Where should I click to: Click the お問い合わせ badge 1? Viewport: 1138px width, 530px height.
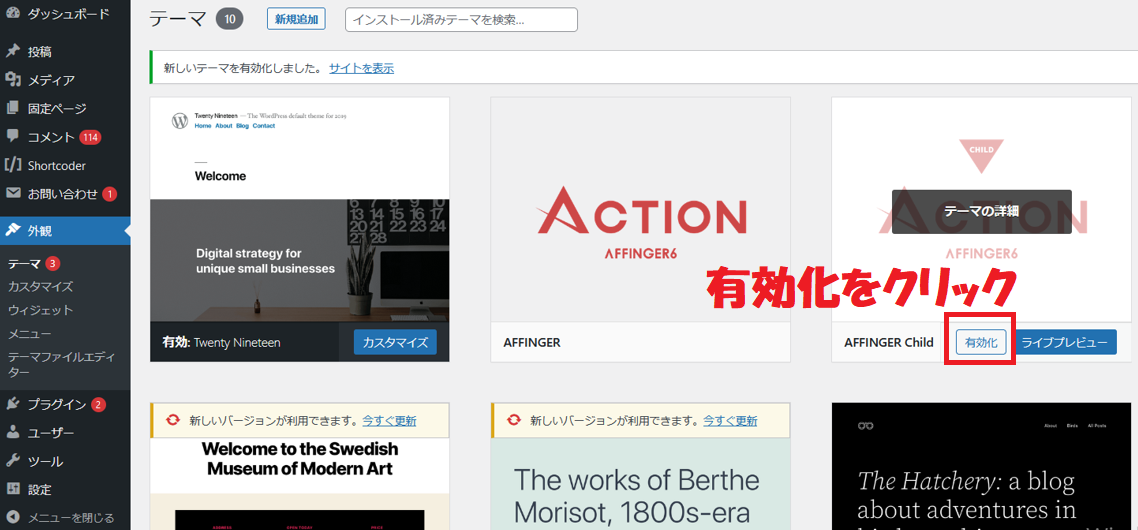point(109,194)
